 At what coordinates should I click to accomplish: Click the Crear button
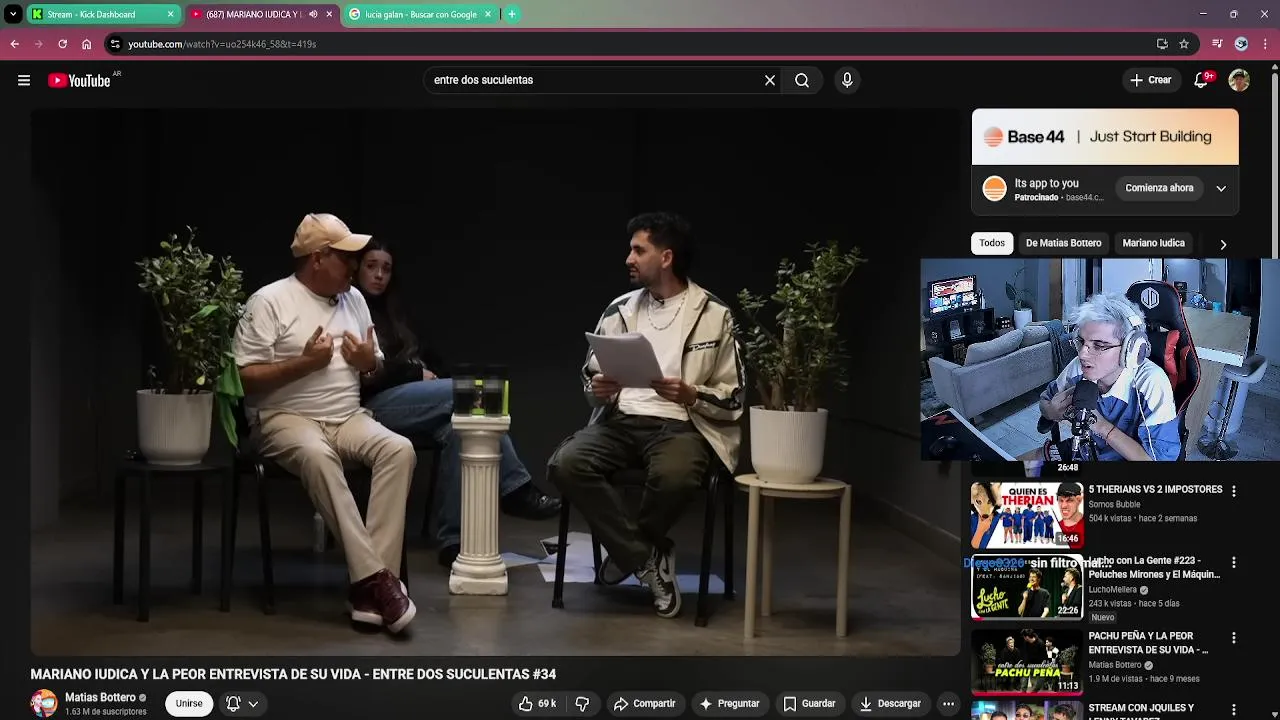click(x=1150, y=80)
